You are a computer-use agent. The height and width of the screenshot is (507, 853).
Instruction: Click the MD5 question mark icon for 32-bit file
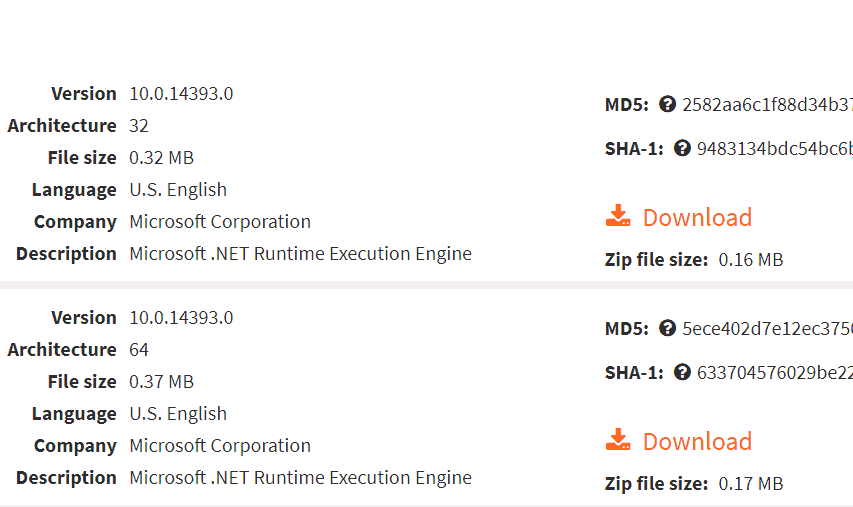click(x=668, y=104)
